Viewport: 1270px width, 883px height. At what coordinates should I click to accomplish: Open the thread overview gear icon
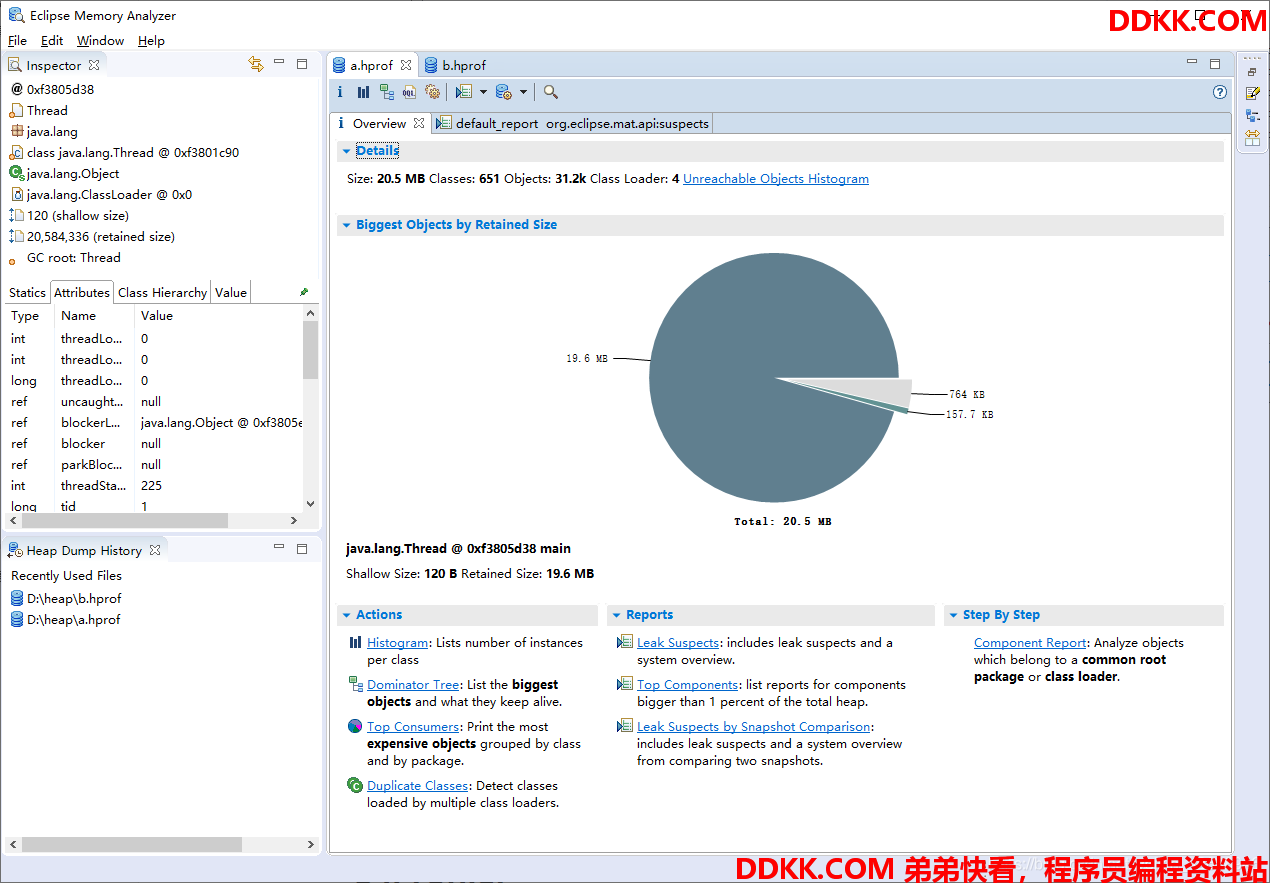point(432,92)
